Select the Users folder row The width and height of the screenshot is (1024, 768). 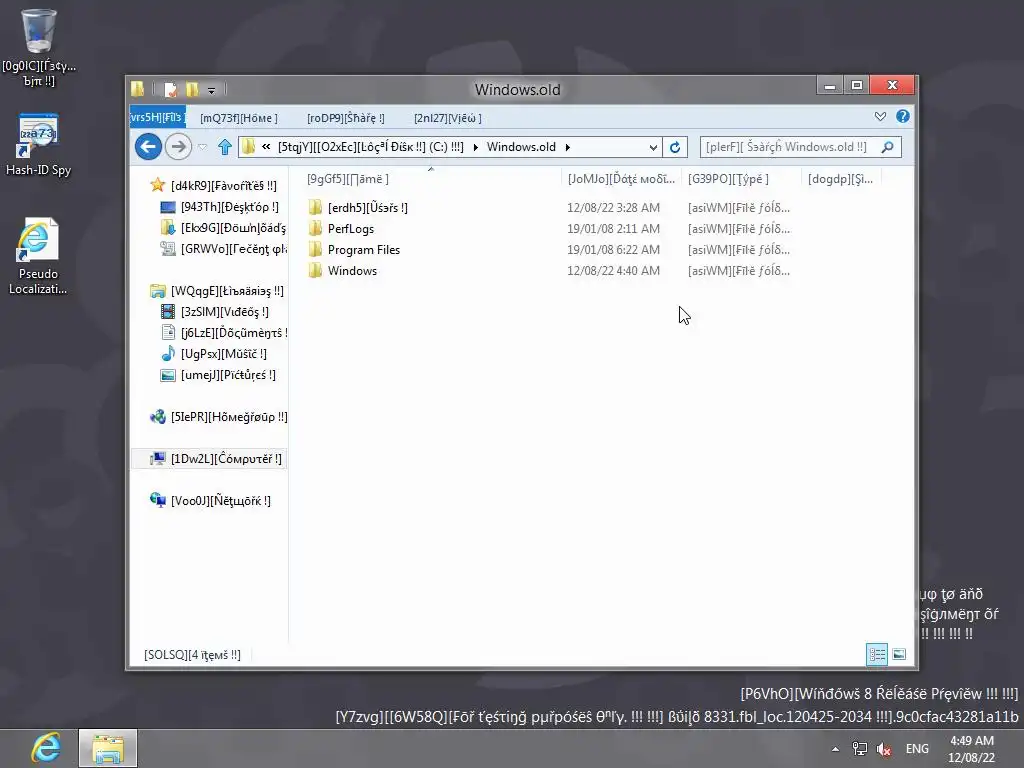[x=549, y=208]
